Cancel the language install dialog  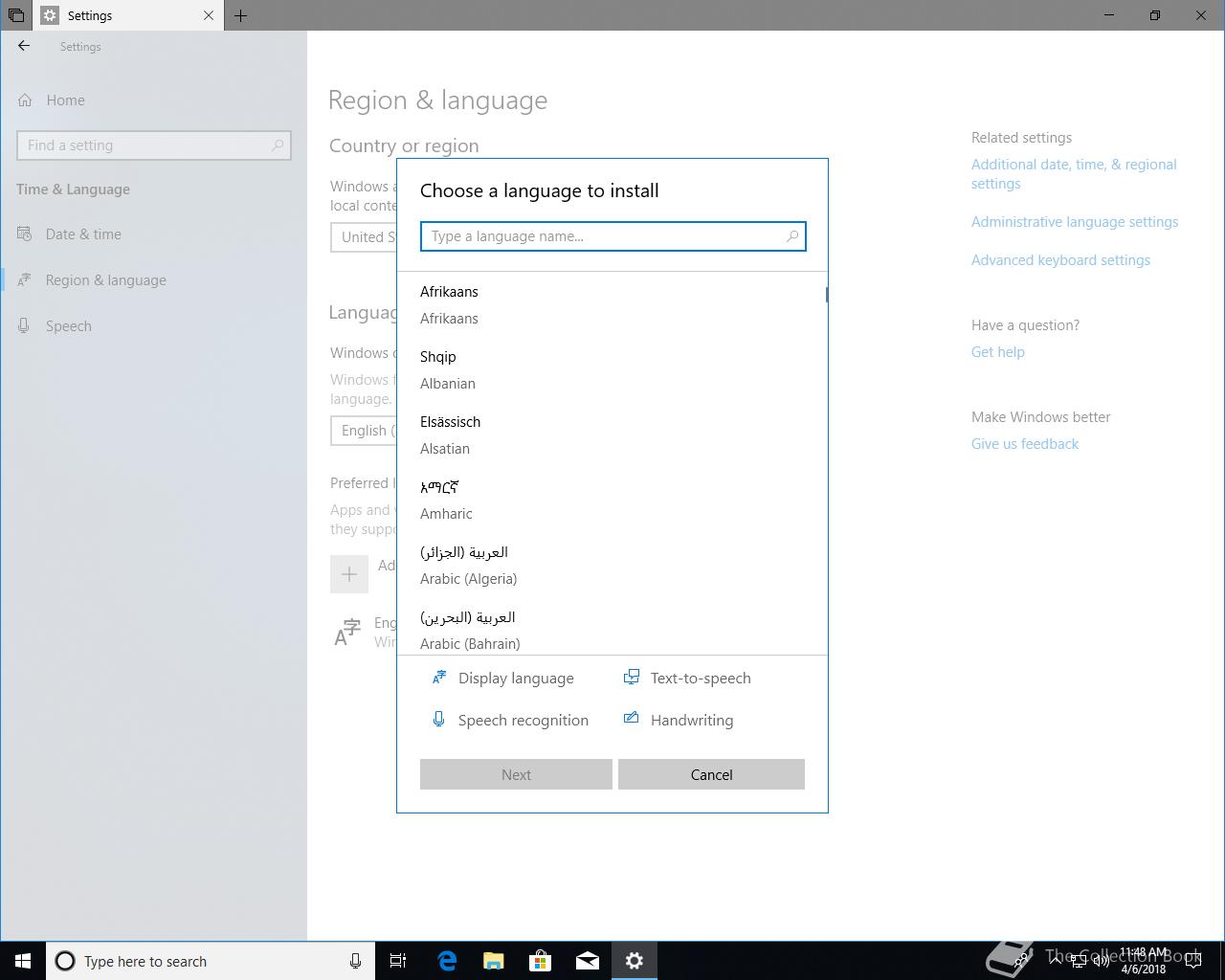click(x=711, y=774)
